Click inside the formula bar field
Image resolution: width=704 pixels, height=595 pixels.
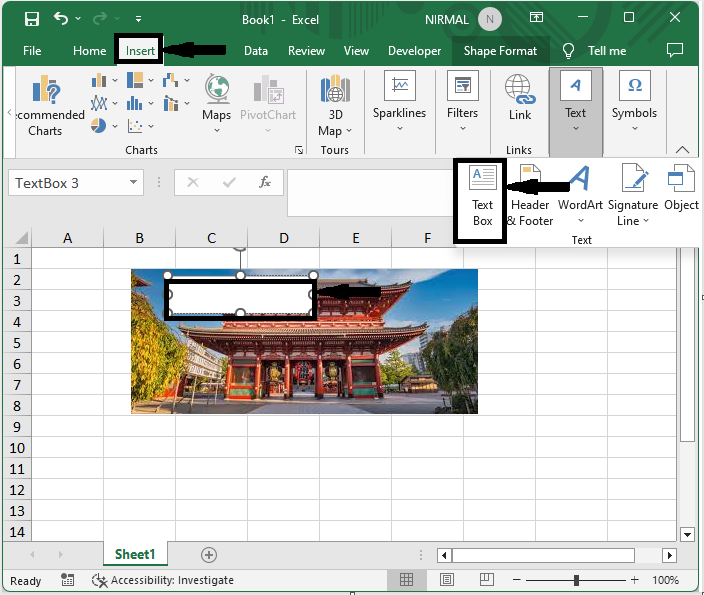point(370,191)
